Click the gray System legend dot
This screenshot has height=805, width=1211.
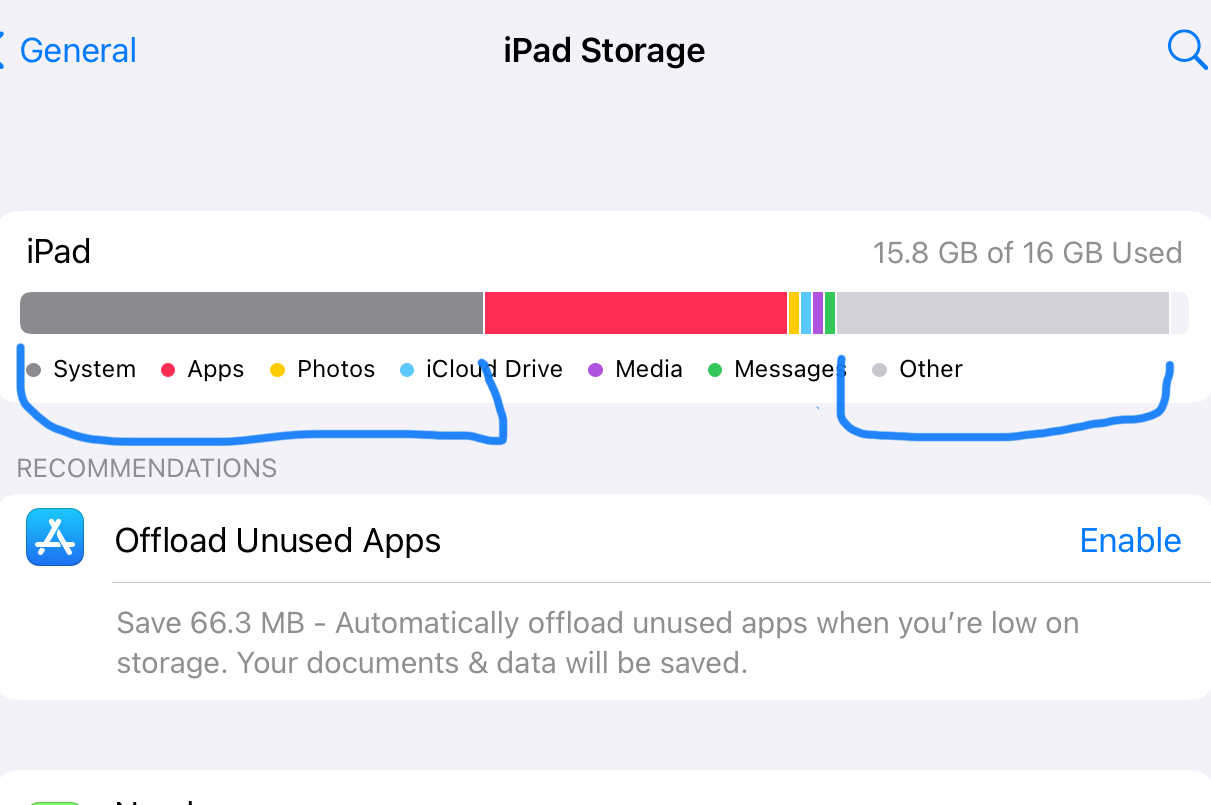(34, 370)
